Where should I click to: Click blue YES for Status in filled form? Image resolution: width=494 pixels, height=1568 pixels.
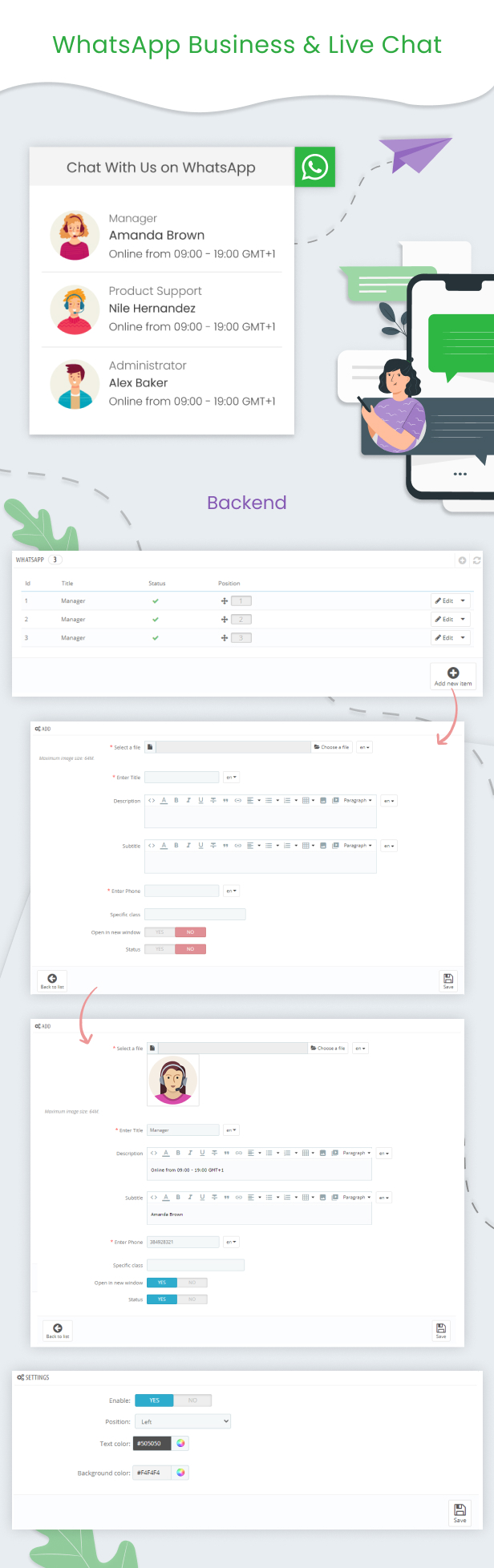tap(162, 1299)
